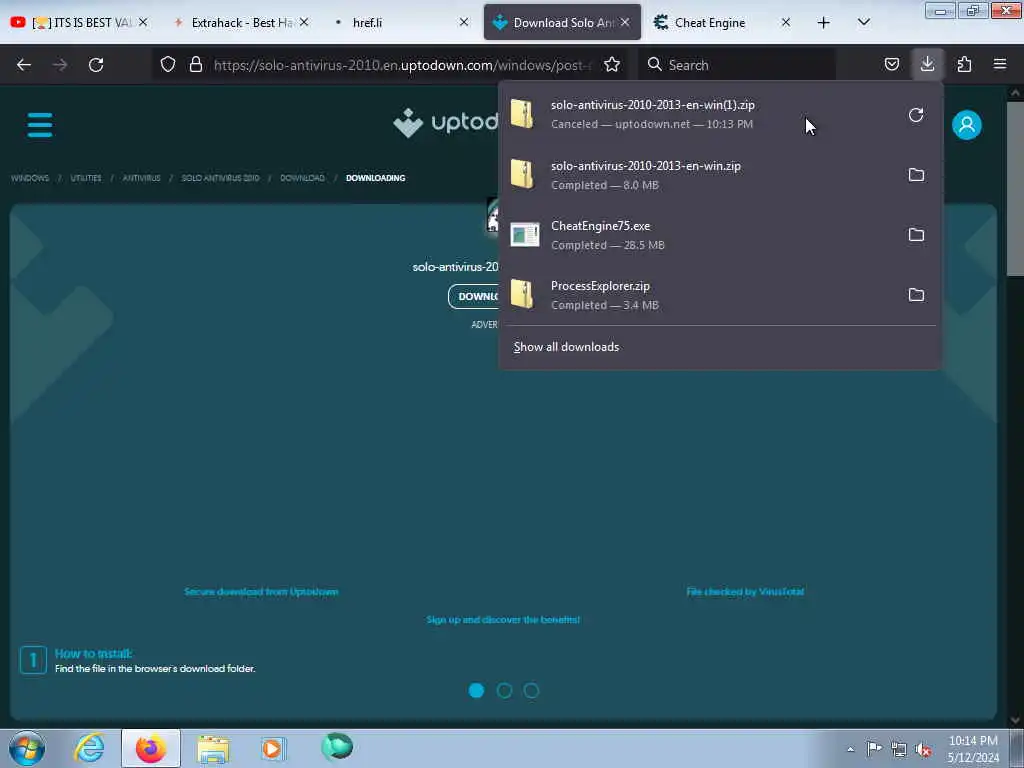Open the Extensions puzzle icon
Viewport: 1024px width, 768px height.
click(964, 65)
